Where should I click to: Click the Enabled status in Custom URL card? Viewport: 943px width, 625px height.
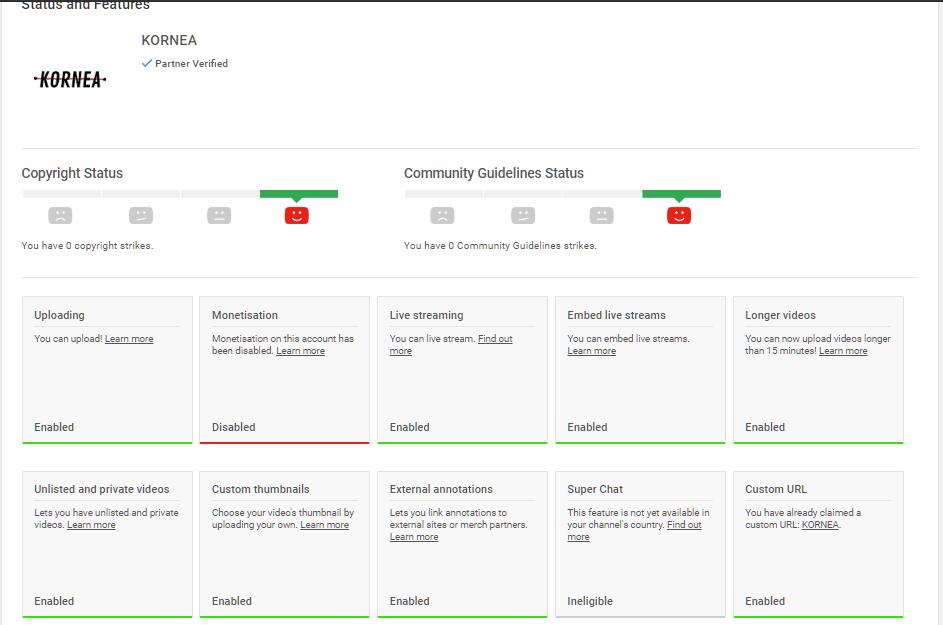765,601
